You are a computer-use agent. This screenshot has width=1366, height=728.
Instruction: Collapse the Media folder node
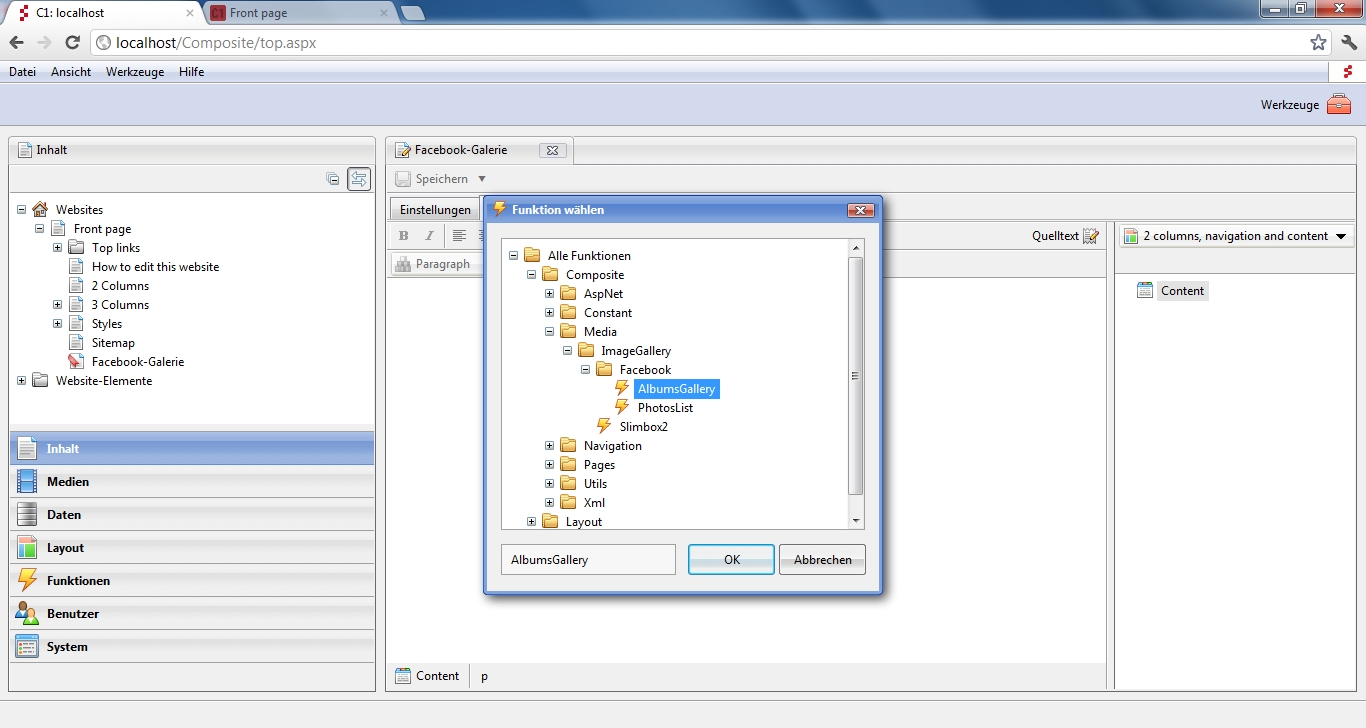[549, 332]
